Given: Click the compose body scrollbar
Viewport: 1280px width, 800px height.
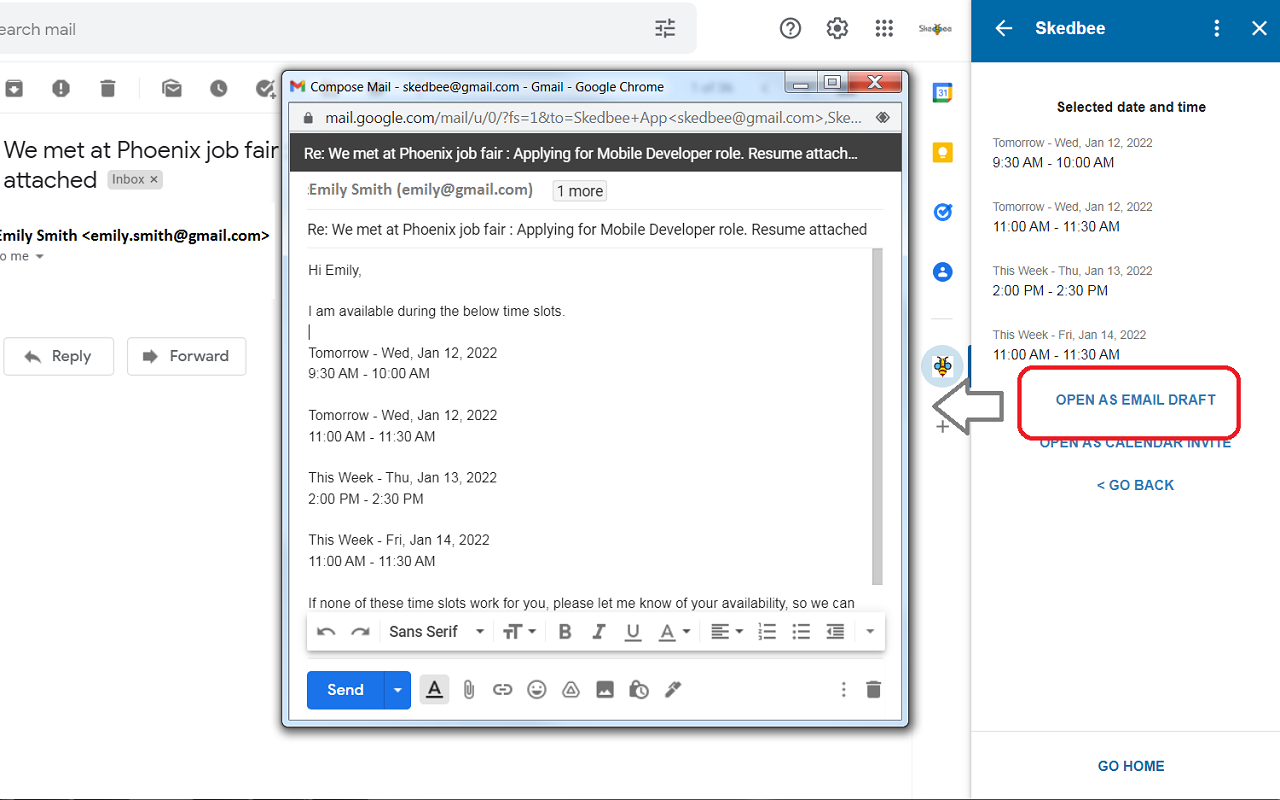Looking at the screenshot, I should tap(878, 416).
